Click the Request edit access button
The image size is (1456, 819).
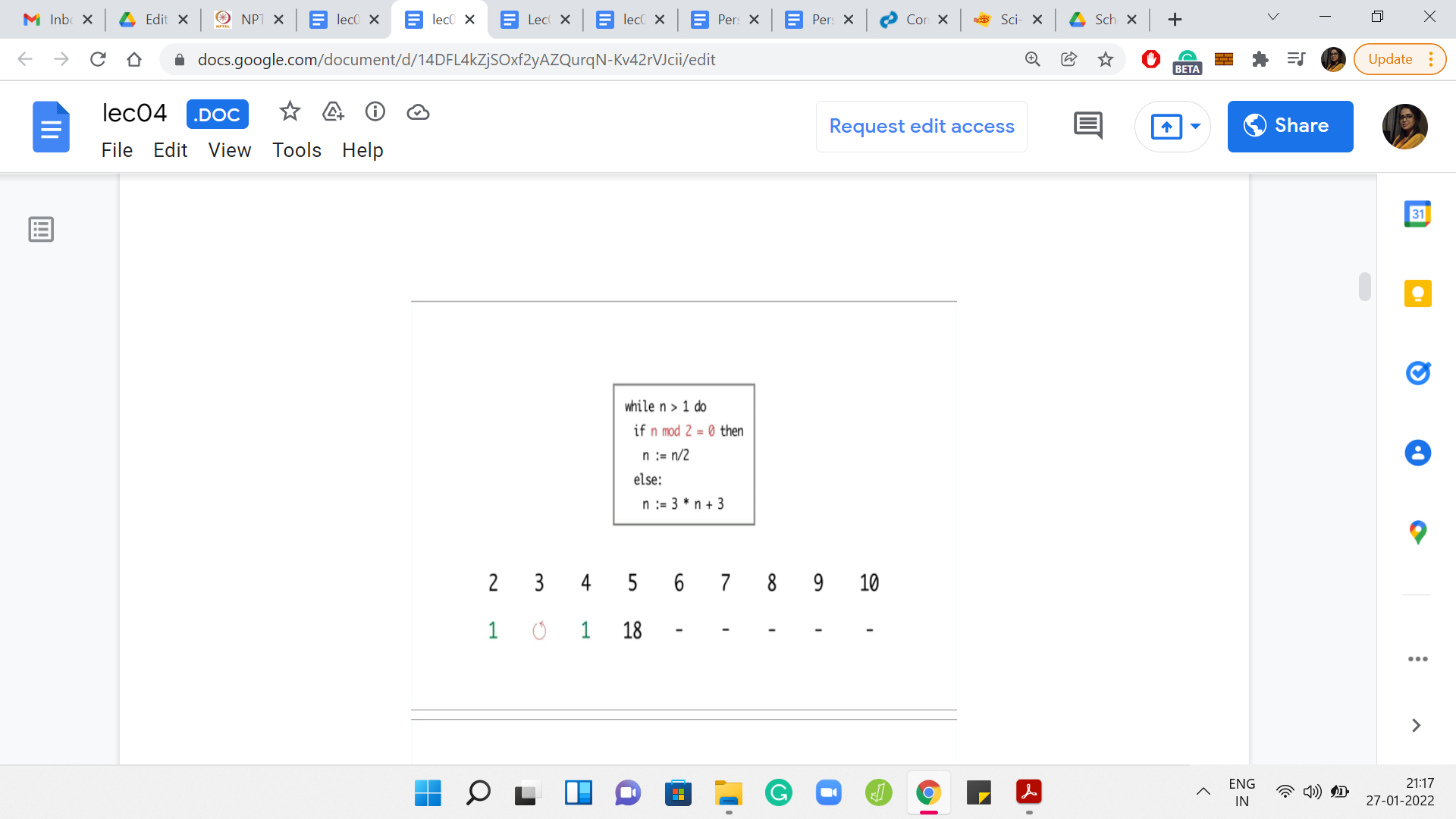pyautogui.click(x=921, y=126)
